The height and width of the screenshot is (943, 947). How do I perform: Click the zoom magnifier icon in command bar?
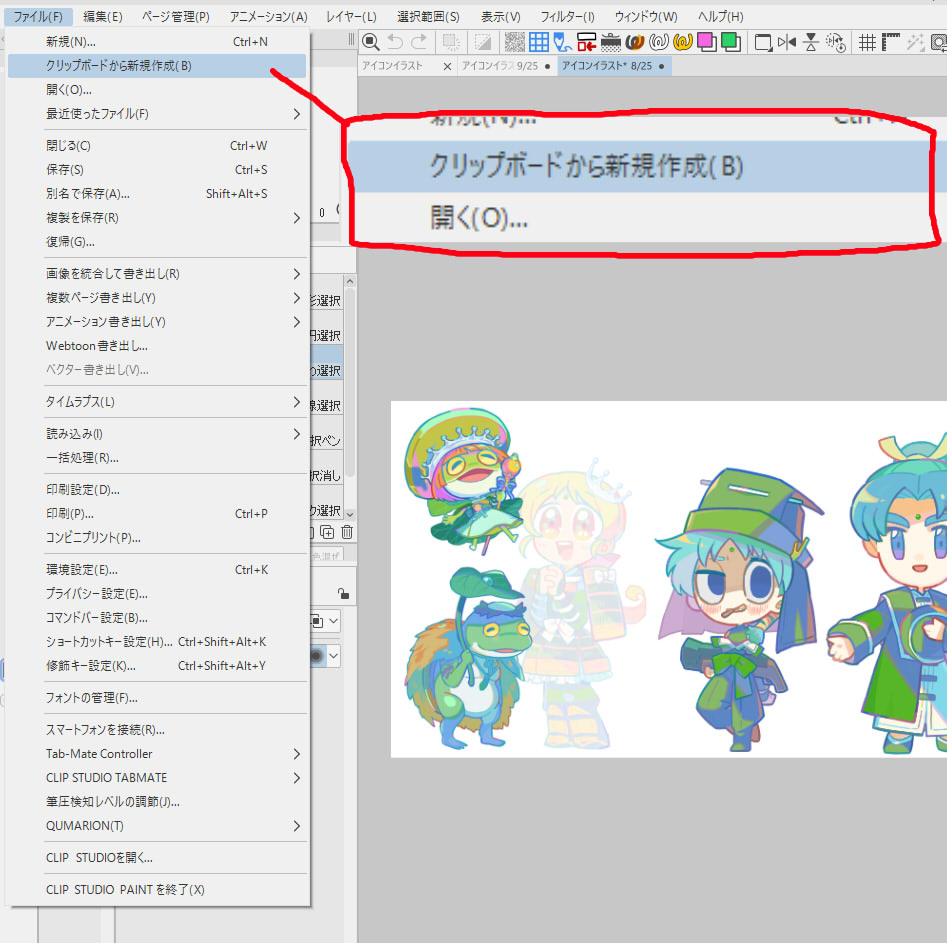tap(370, 42)
